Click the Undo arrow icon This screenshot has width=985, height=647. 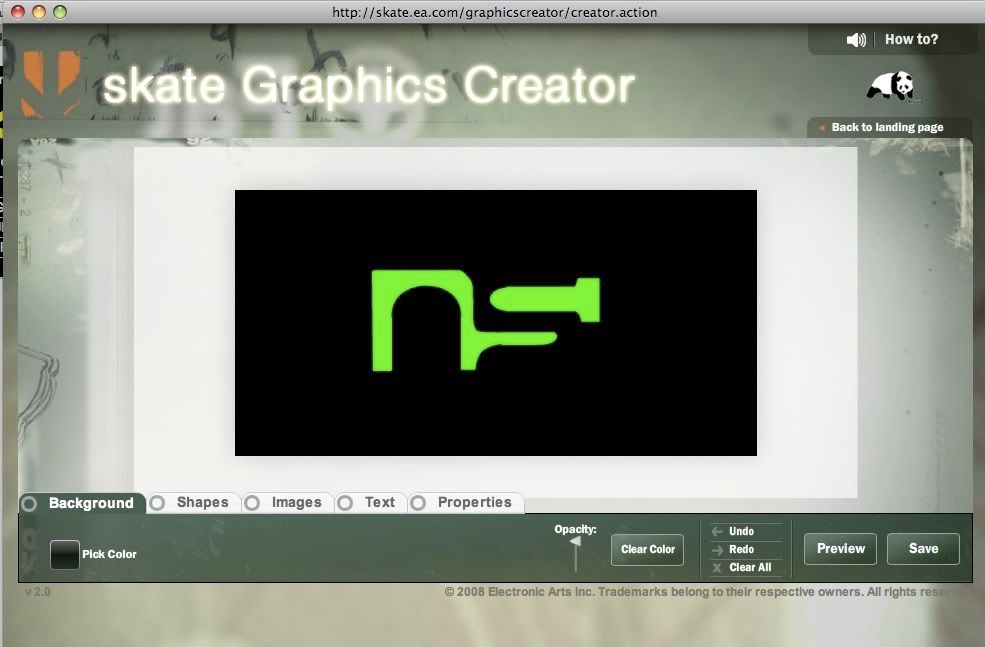coord(717,532)
